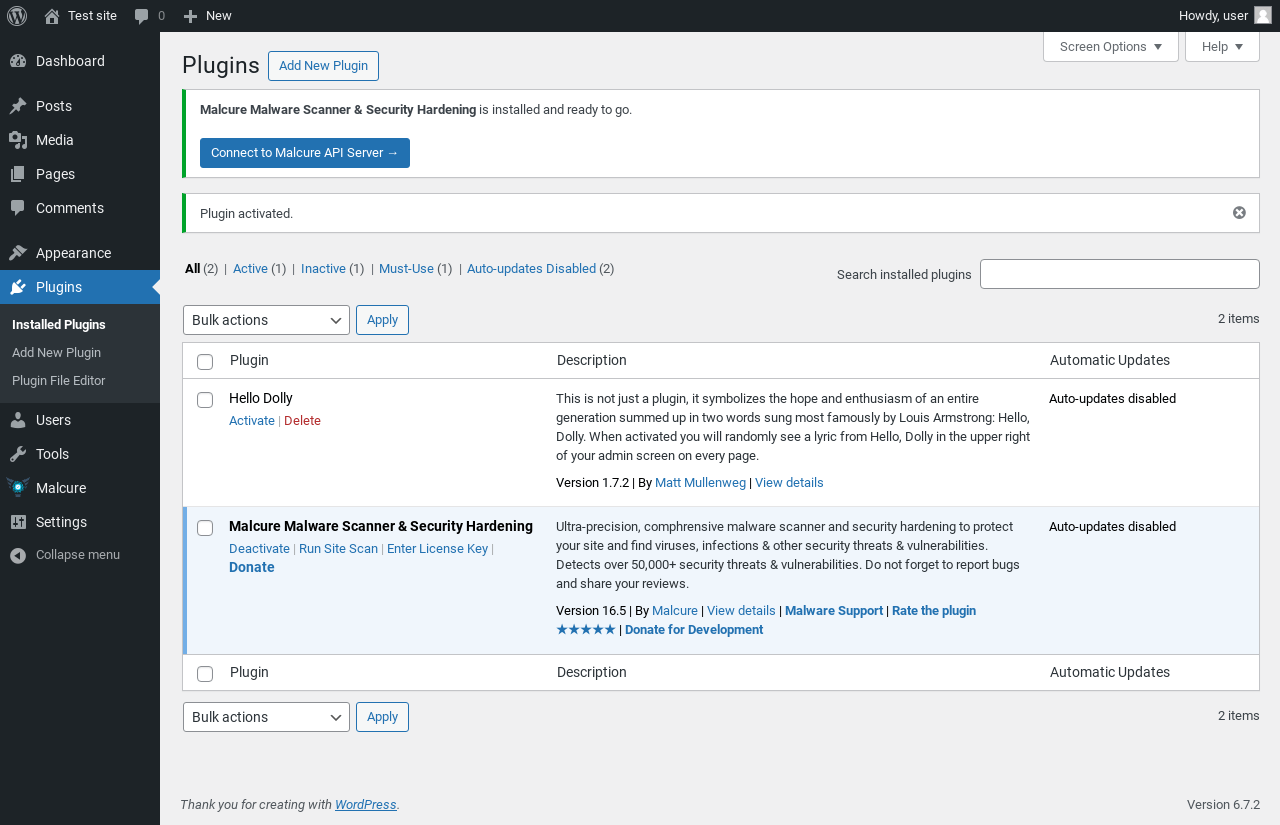The image size is (1280, 825).
Task: Open Media via its sidebar icon
Action: point(18,140)
